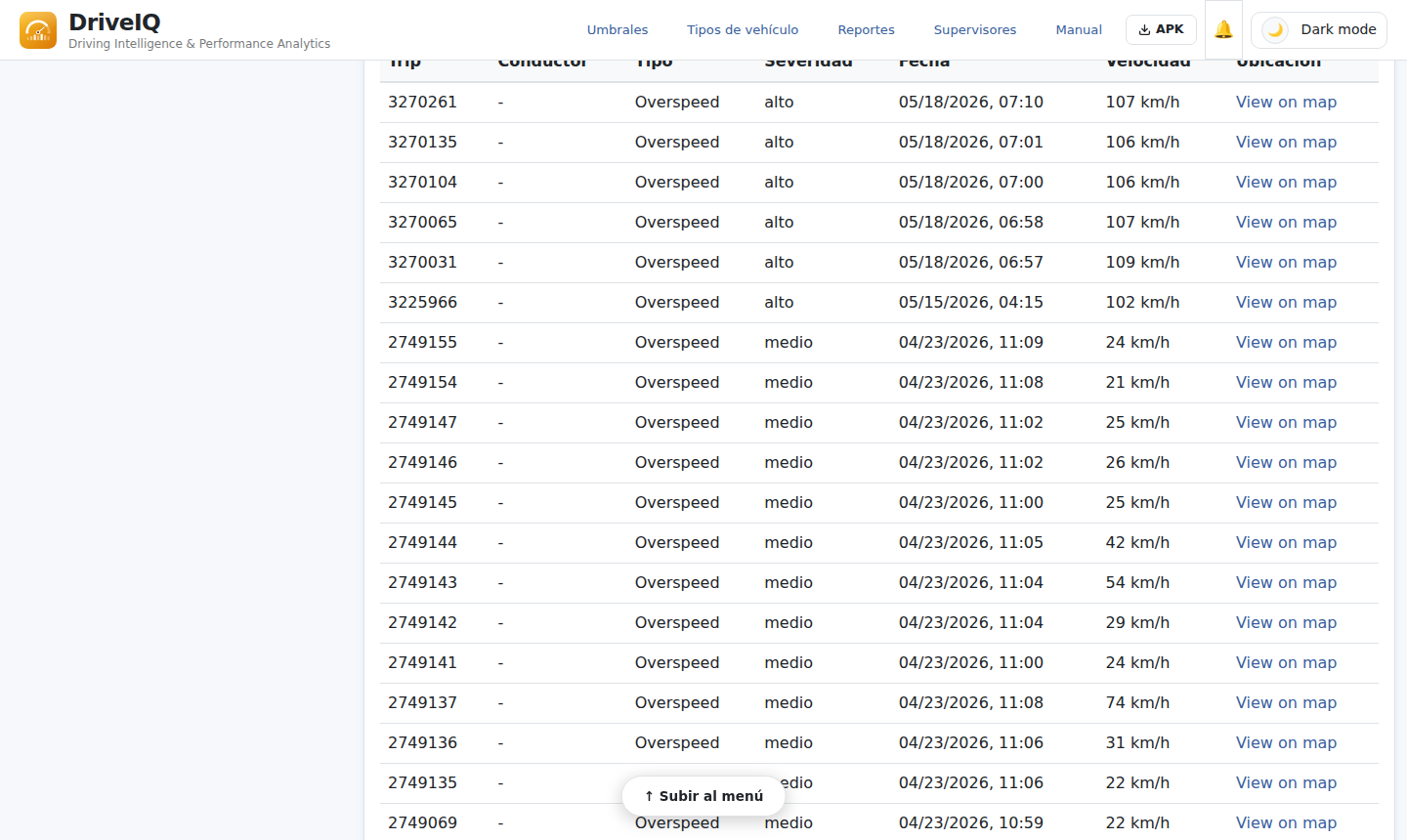This screenshot has height=840, width=1407.
Task: Click the 102 km/h speed value
Action: click(x=1142, y=303)
